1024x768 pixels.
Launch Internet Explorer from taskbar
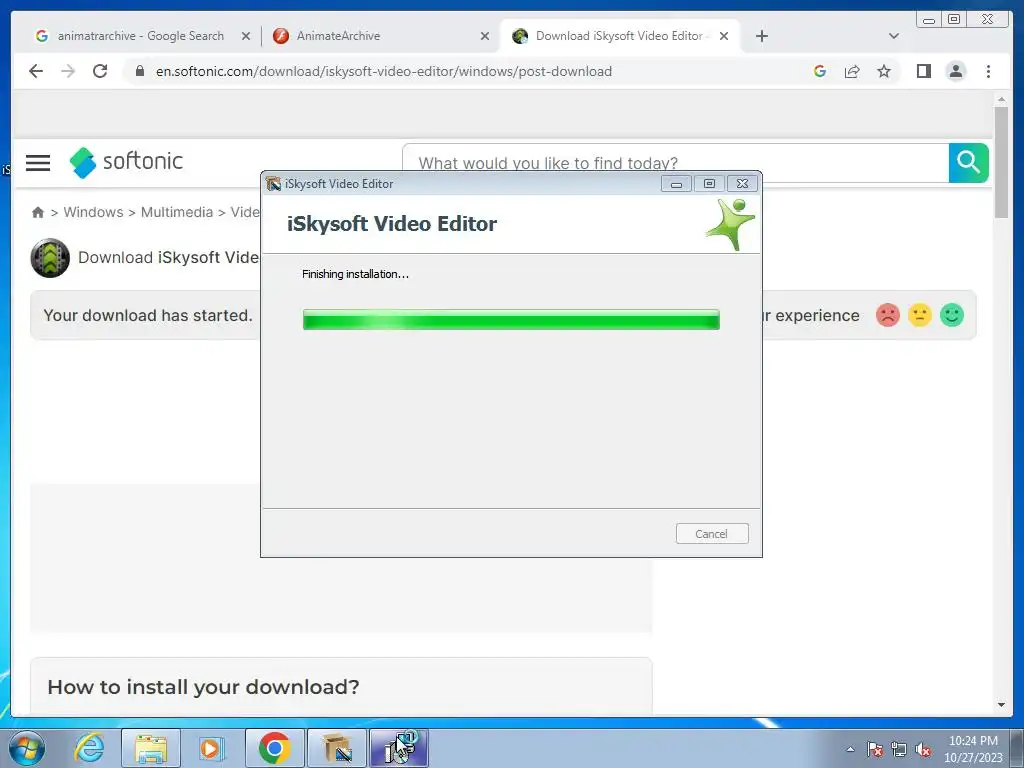89,748
